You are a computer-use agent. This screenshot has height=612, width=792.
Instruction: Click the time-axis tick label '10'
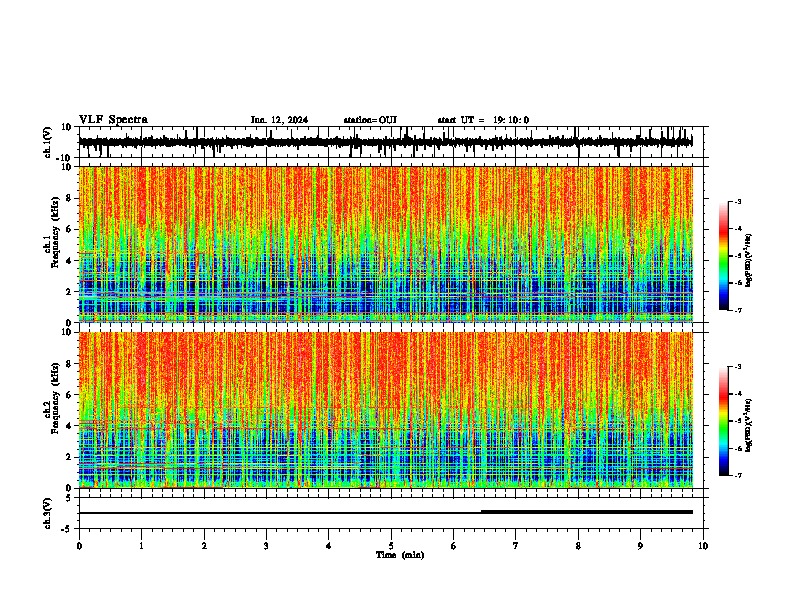point(703,546)
